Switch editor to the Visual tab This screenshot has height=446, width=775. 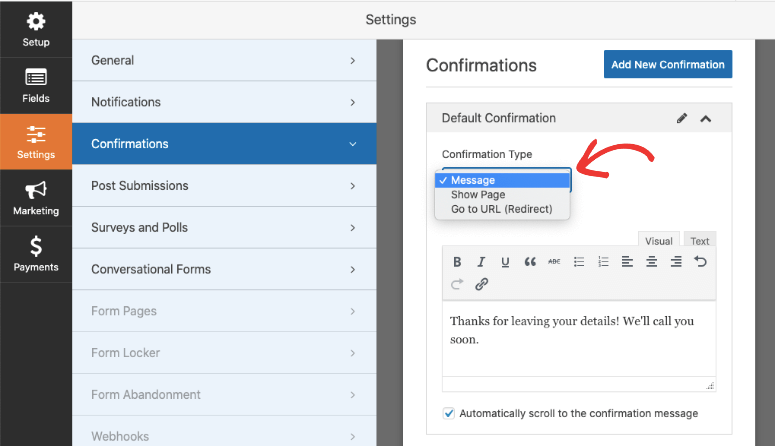(x=658, y=240)
